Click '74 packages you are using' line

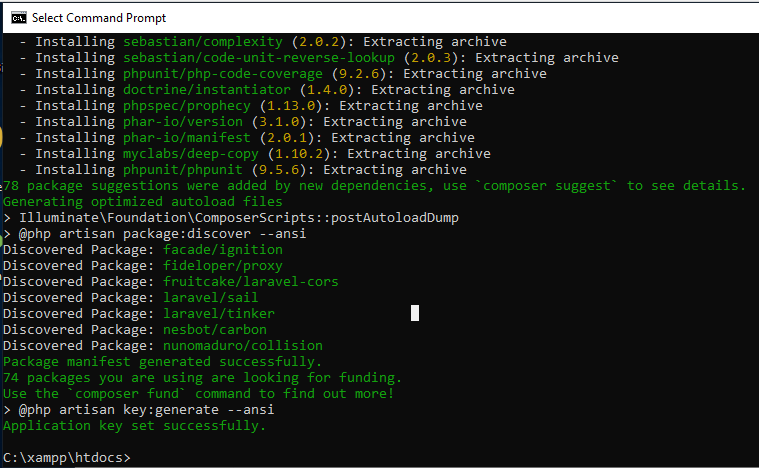click(x=202, y=377)
